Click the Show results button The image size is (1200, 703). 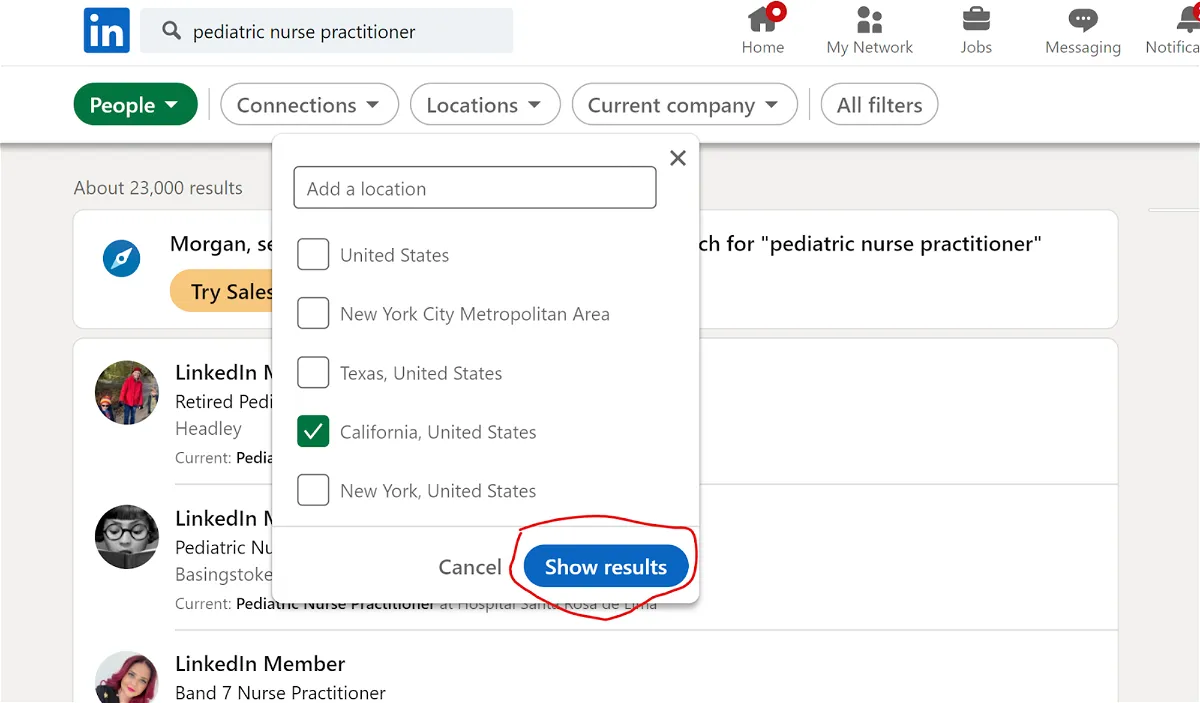[606, 567]
